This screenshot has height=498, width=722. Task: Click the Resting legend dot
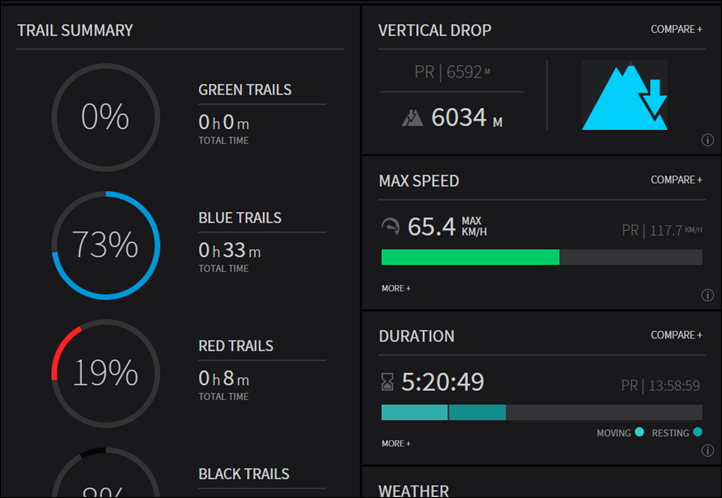click(x=698, y=432)
